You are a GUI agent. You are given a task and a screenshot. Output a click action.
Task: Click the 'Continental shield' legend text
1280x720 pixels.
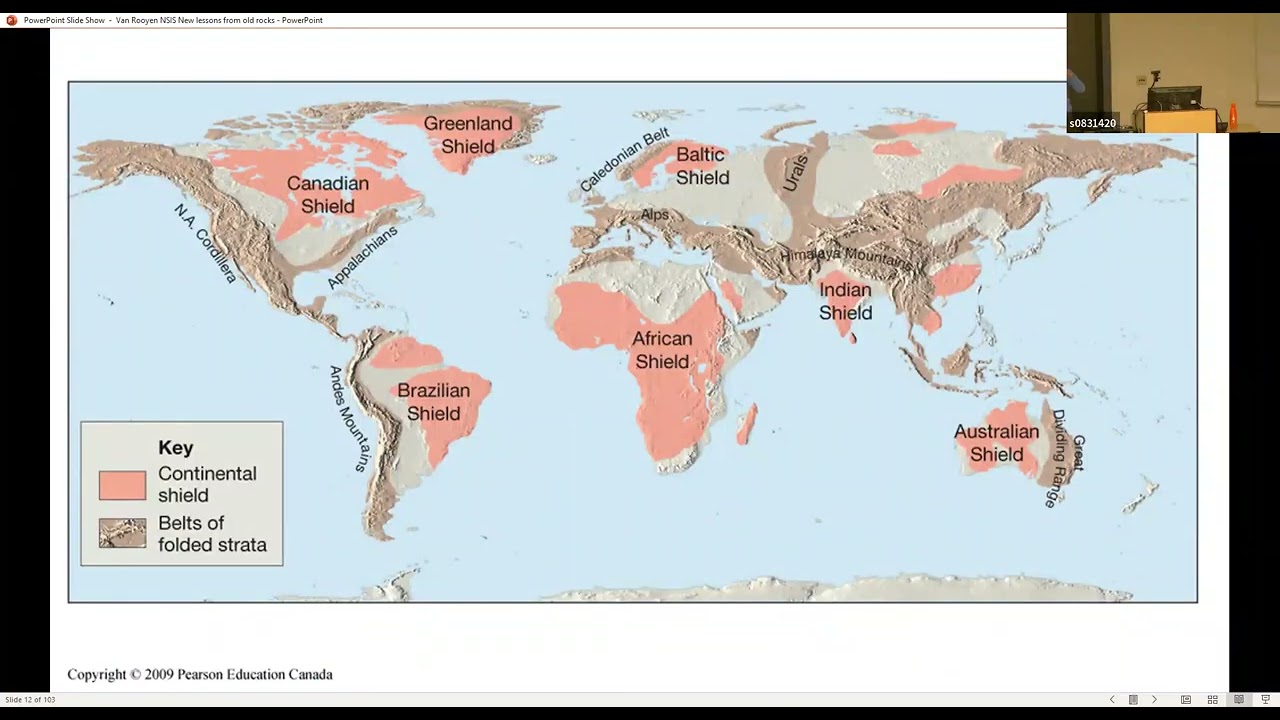207,484
